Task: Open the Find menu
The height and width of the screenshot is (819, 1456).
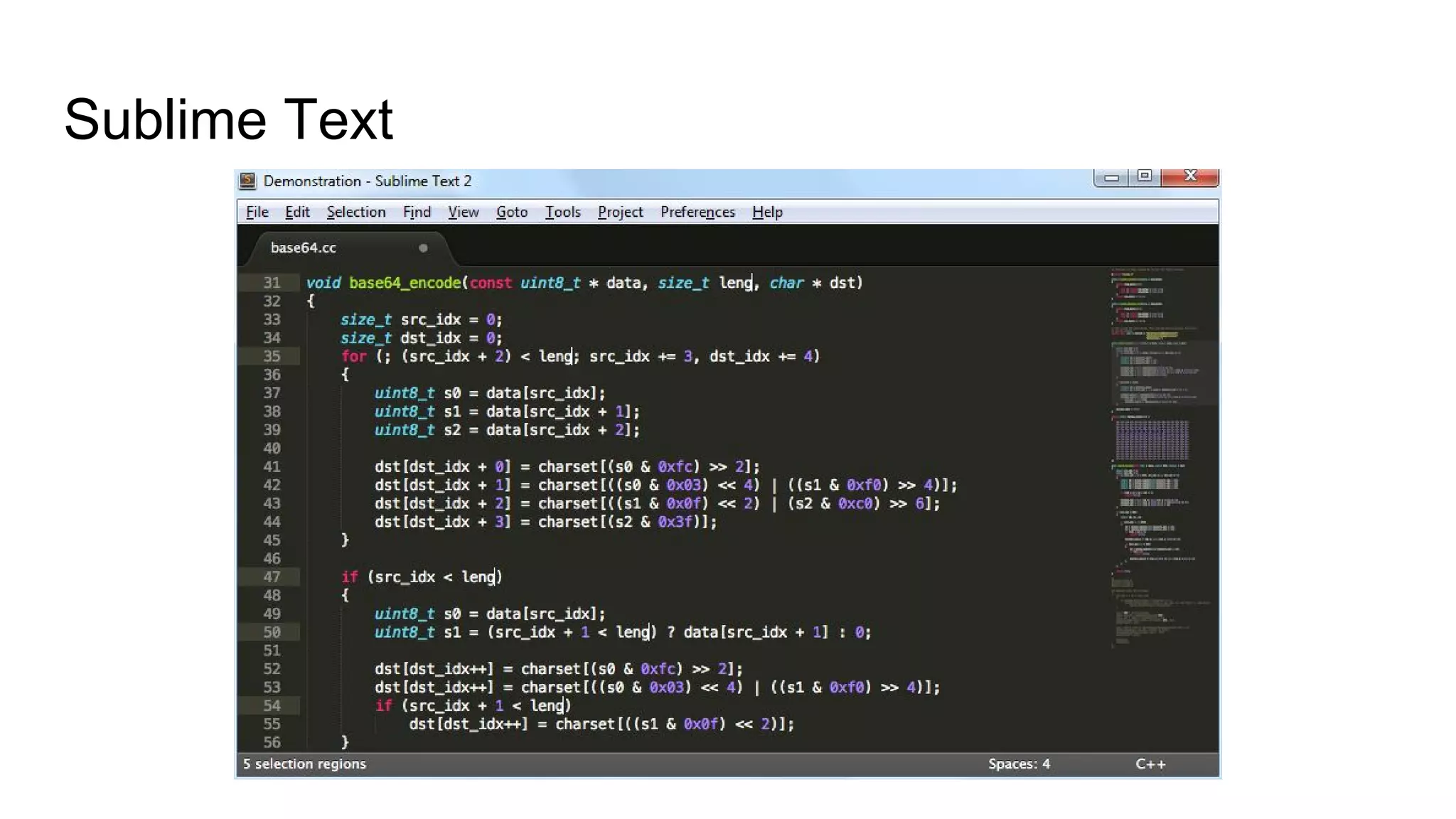Action: [417, 212]
